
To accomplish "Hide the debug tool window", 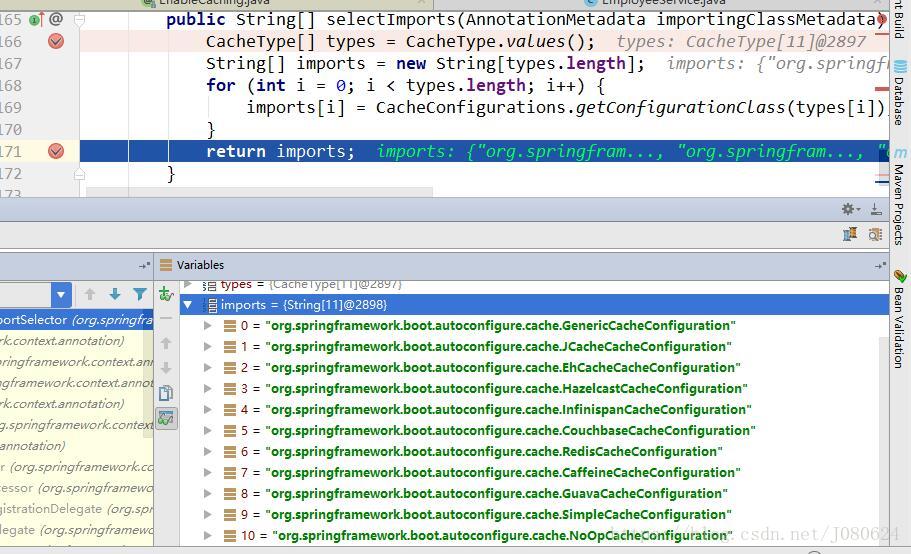I will (876, 209).
